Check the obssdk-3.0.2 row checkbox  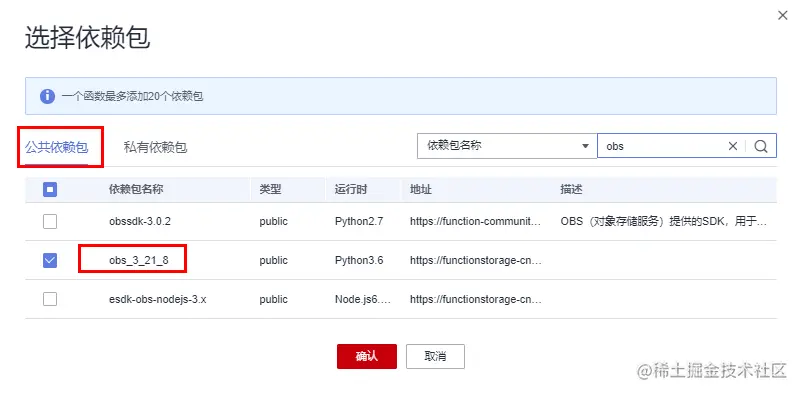click(x=50, y=221)
